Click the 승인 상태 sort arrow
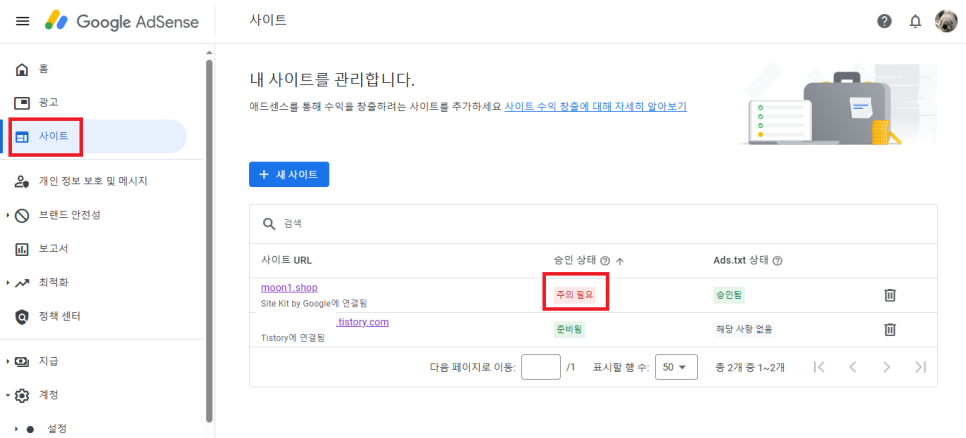Image resolution: width=966 pixels, height=438 pixels. click(620, 261)
